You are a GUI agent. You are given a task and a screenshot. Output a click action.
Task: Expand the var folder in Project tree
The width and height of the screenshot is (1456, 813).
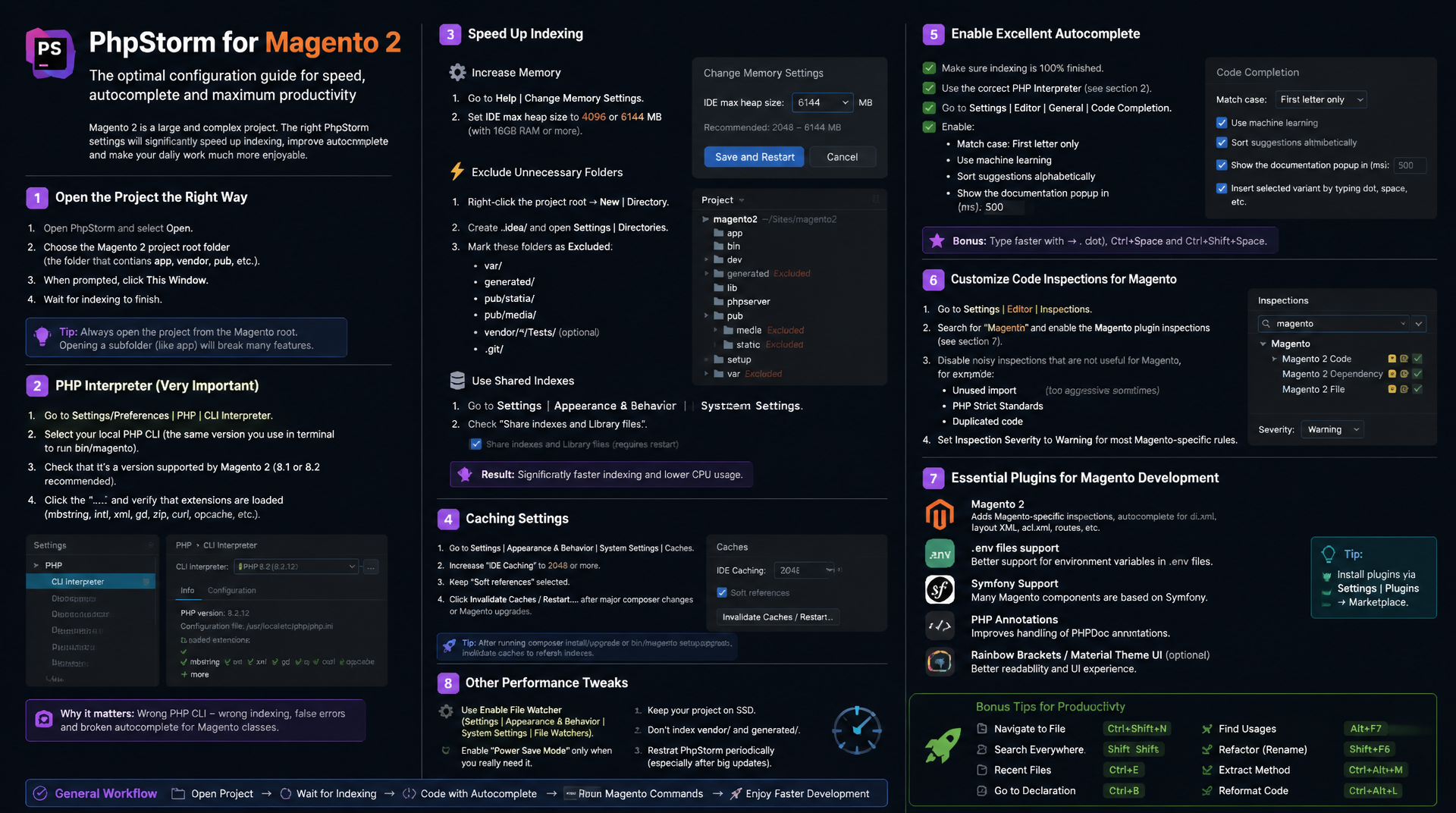(706, 374)
